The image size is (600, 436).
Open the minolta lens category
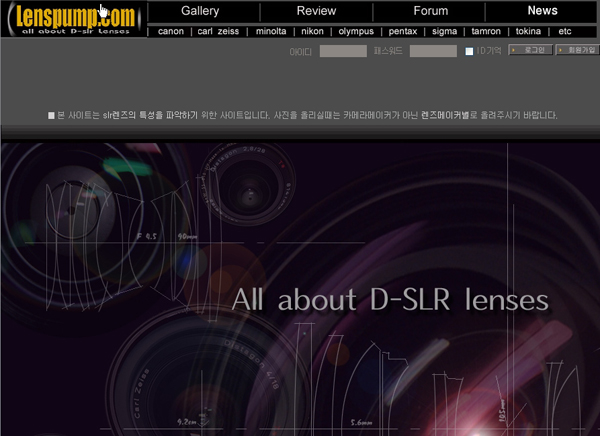click(x=270, y=31)
